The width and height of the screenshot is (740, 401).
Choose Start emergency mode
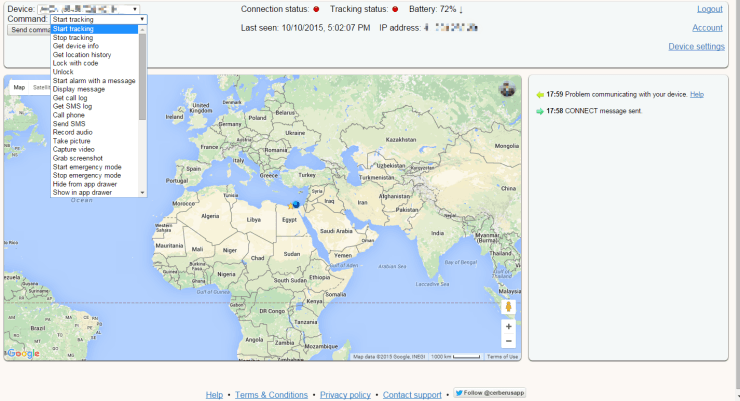pyautogui.click(x=94, y=167)
